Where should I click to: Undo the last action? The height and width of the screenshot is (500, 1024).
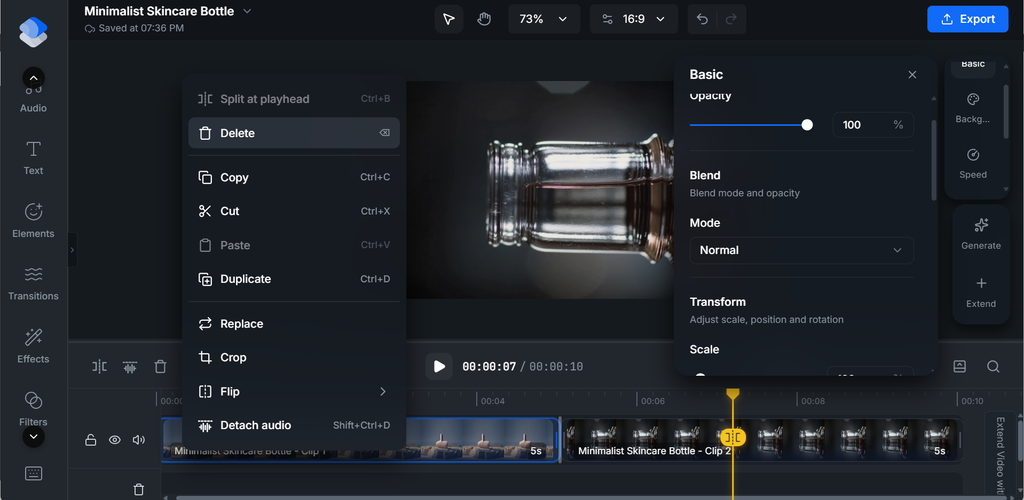703,19
